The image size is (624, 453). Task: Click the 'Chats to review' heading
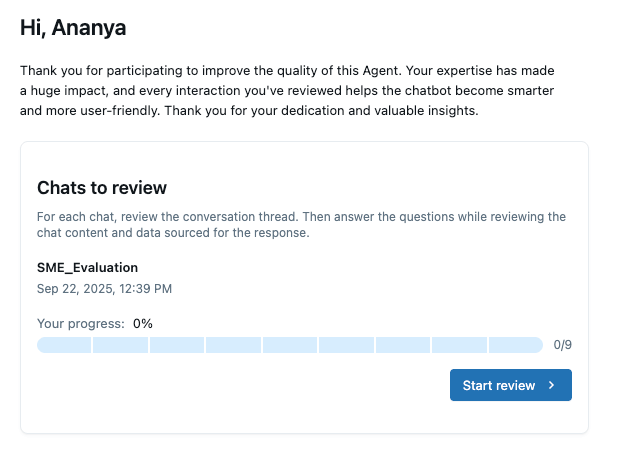point(101,188)
